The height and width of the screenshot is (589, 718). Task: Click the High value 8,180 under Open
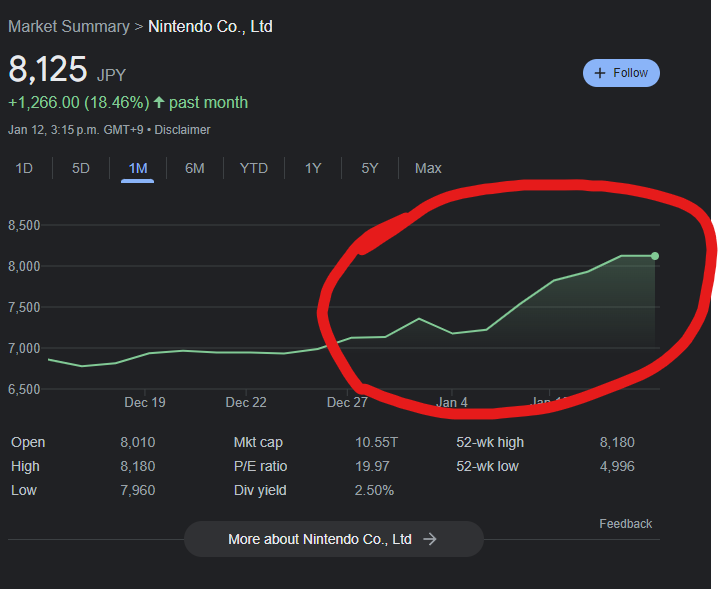tap(138, 466)
